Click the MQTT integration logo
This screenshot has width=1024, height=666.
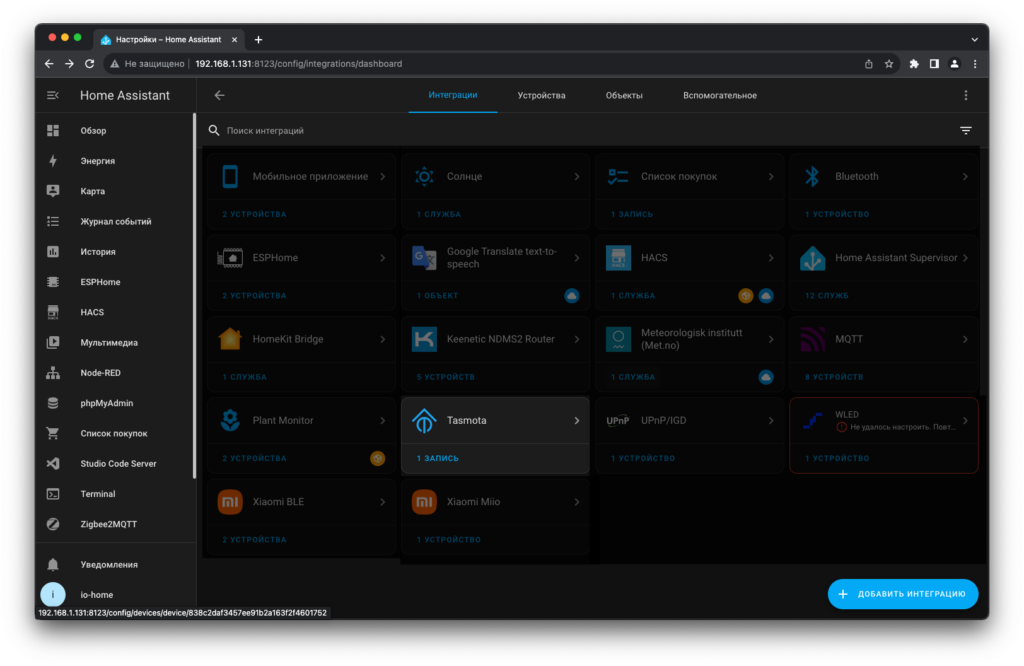pyautogui.click(x=812, y=339)
